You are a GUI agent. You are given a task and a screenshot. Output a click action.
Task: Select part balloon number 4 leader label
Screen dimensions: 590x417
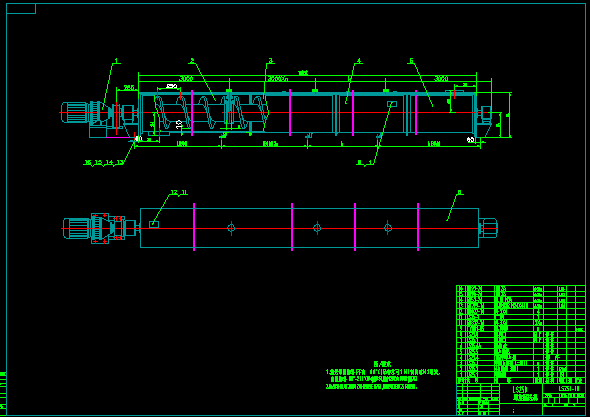tap(359, 61)
